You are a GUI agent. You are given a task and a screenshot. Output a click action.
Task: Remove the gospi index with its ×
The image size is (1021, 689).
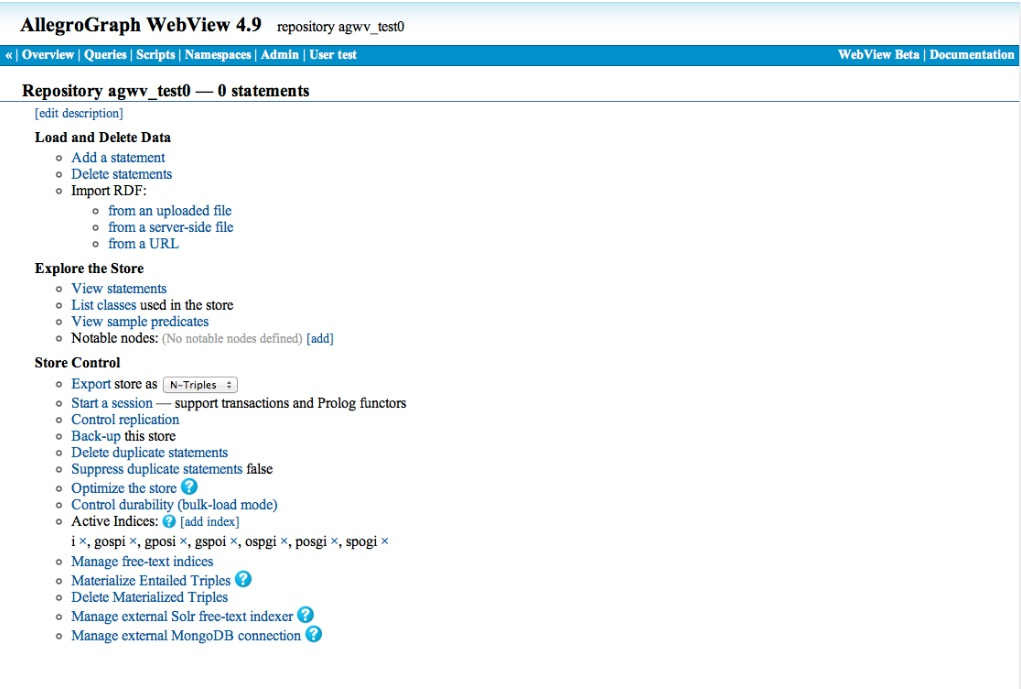[x=133, y=541]
